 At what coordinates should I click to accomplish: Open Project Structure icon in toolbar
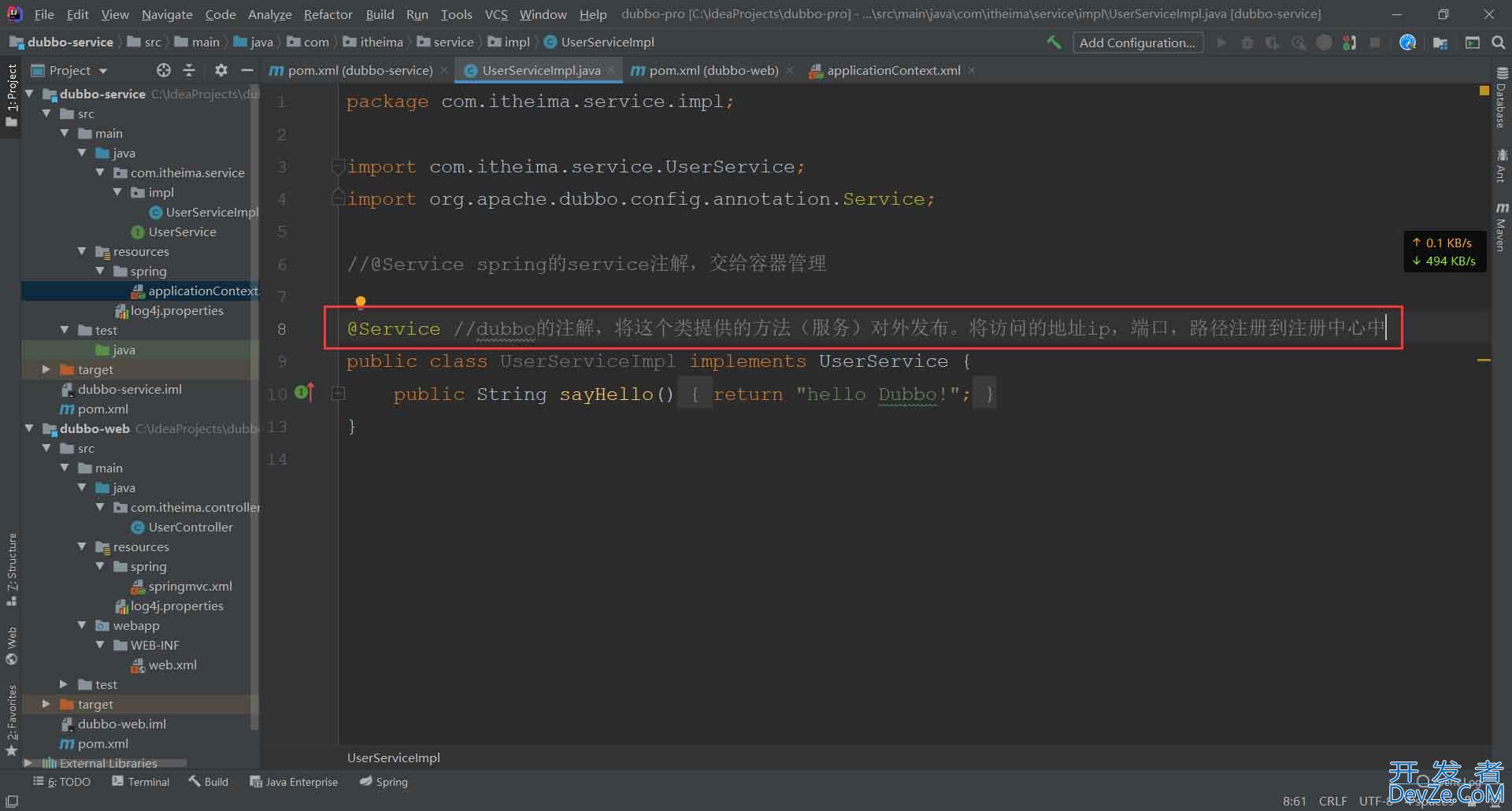pos(1440,43)
